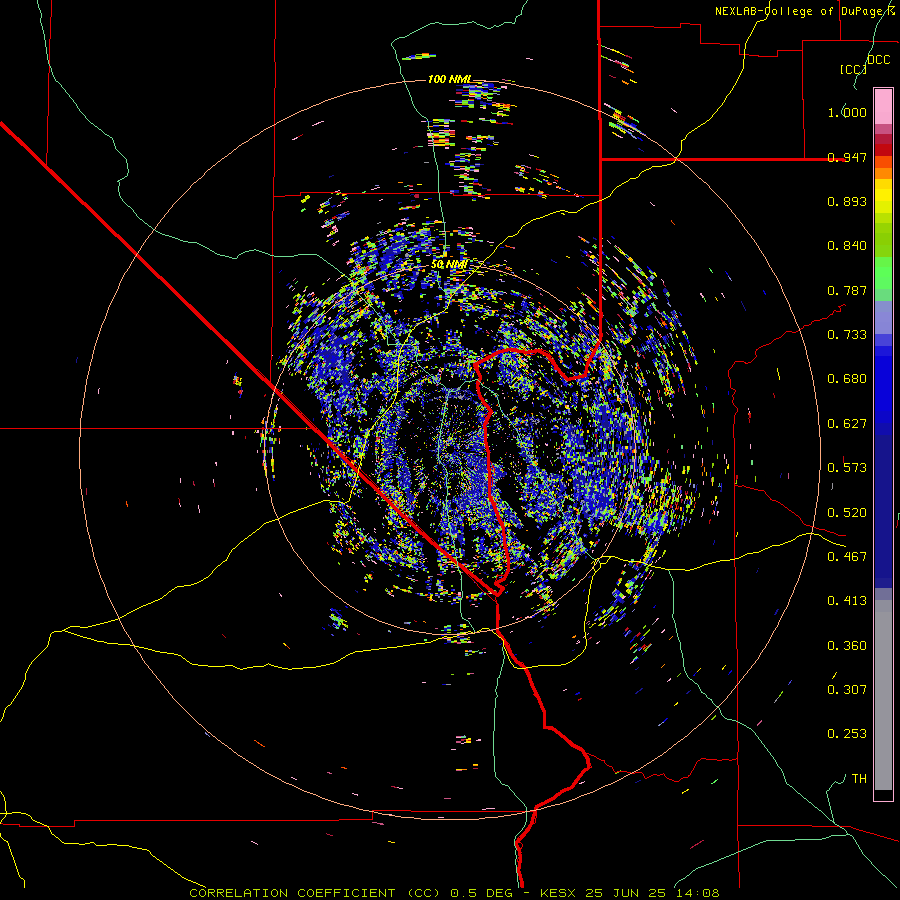Click the pink segment at top of color bar

[x=883, y=107]
